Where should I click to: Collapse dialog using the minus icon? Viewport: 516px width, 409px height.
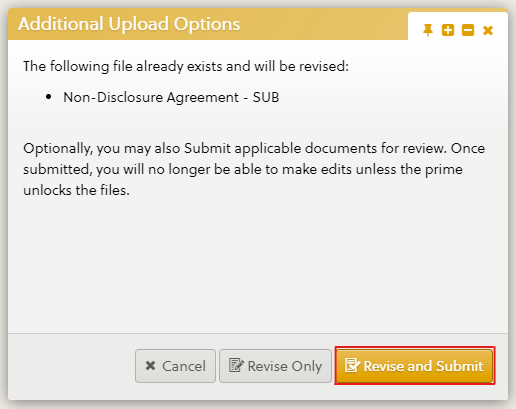click(x=468, y=30)
